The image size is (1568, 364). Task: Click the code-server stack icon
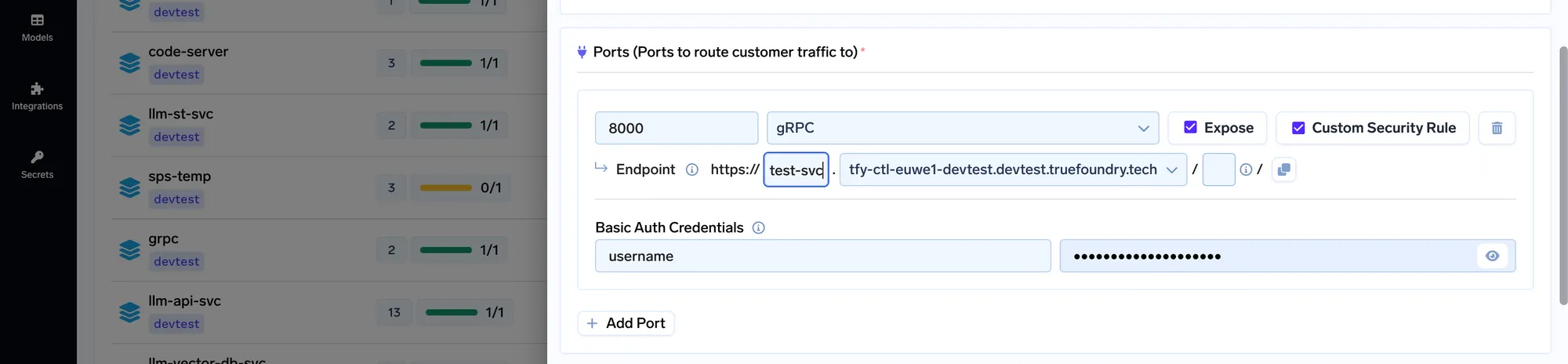129,63
